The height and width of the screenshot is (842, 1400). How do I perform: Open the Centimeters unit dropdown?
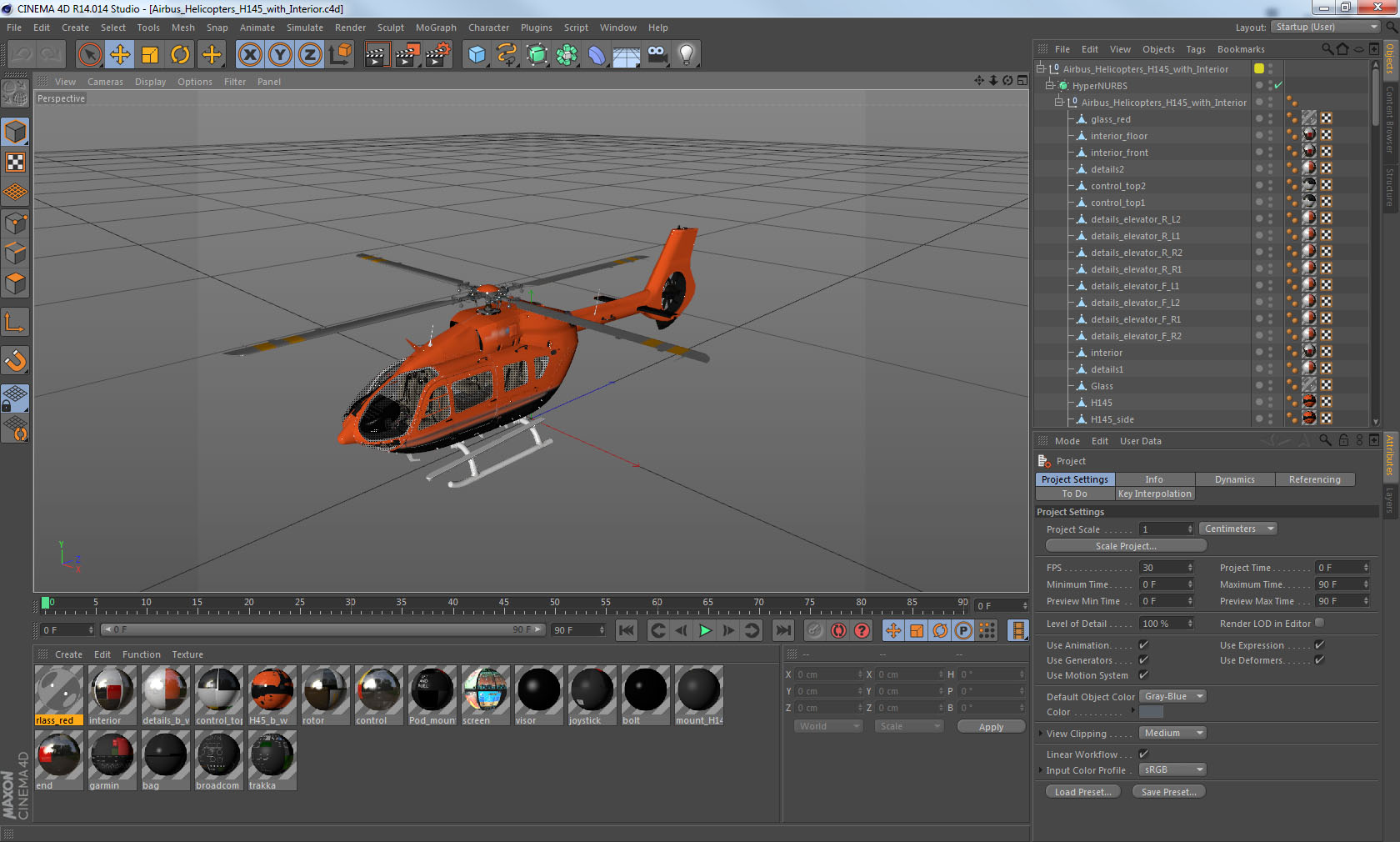point(1237,529)
